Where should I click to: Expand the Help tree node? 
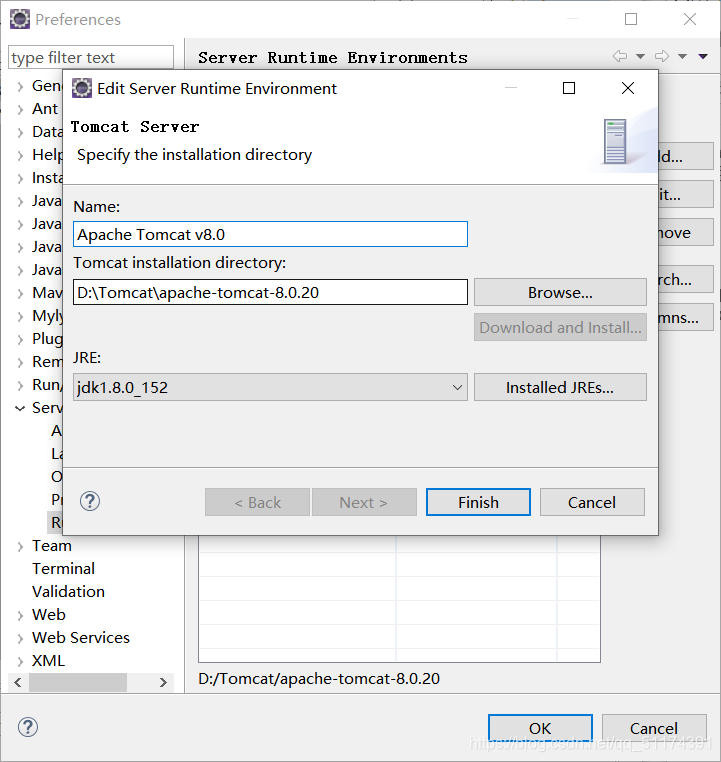point(20,156)
